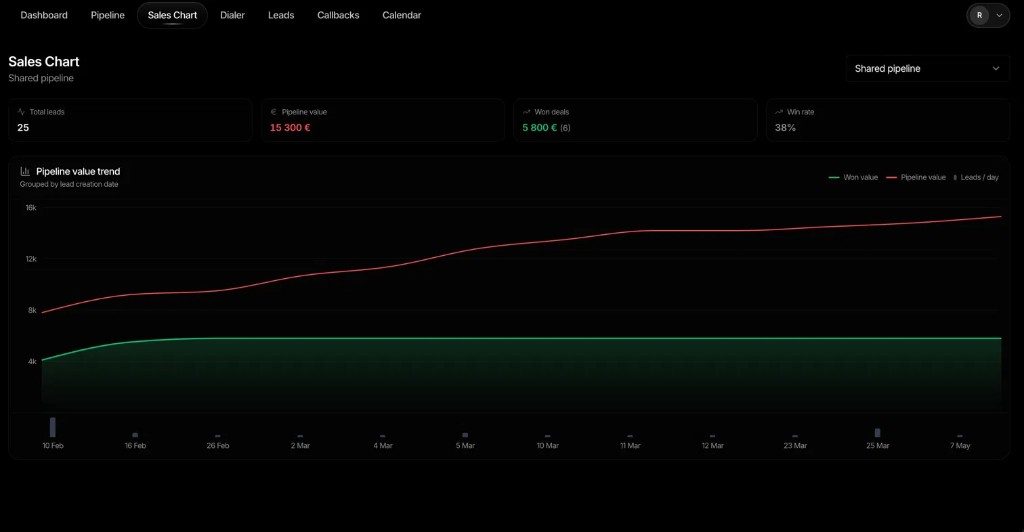Switch to the Pipeline tab
Screen dimensions: 1024x532
[x=108, y=15]
